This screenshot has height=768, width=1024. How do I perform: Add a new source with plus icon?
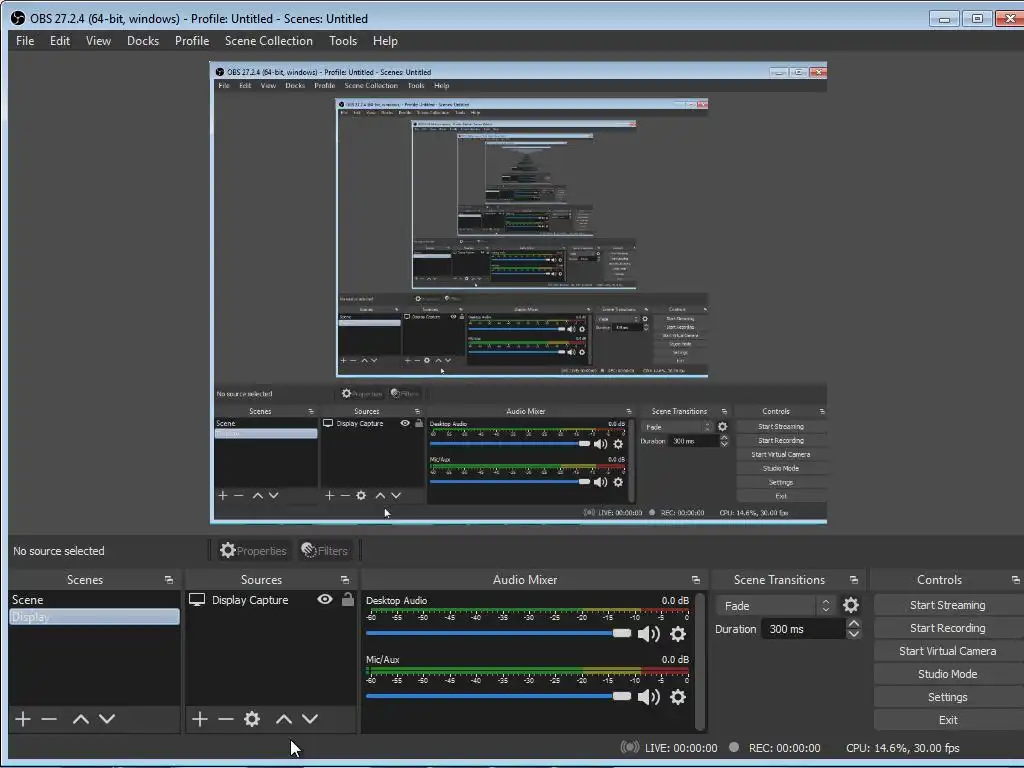(x=200, y=719)
